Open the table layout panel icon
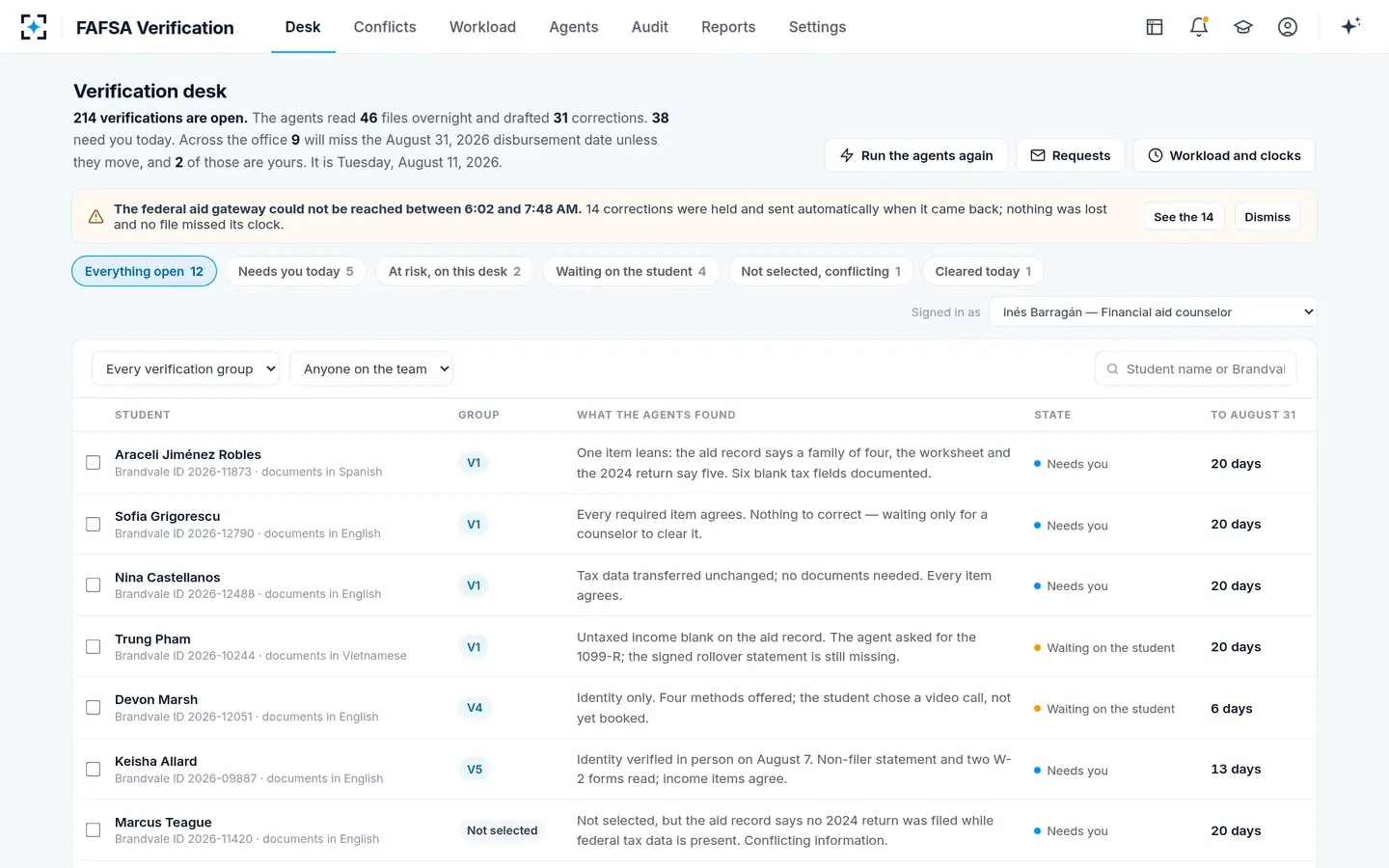 point(1155,27)
